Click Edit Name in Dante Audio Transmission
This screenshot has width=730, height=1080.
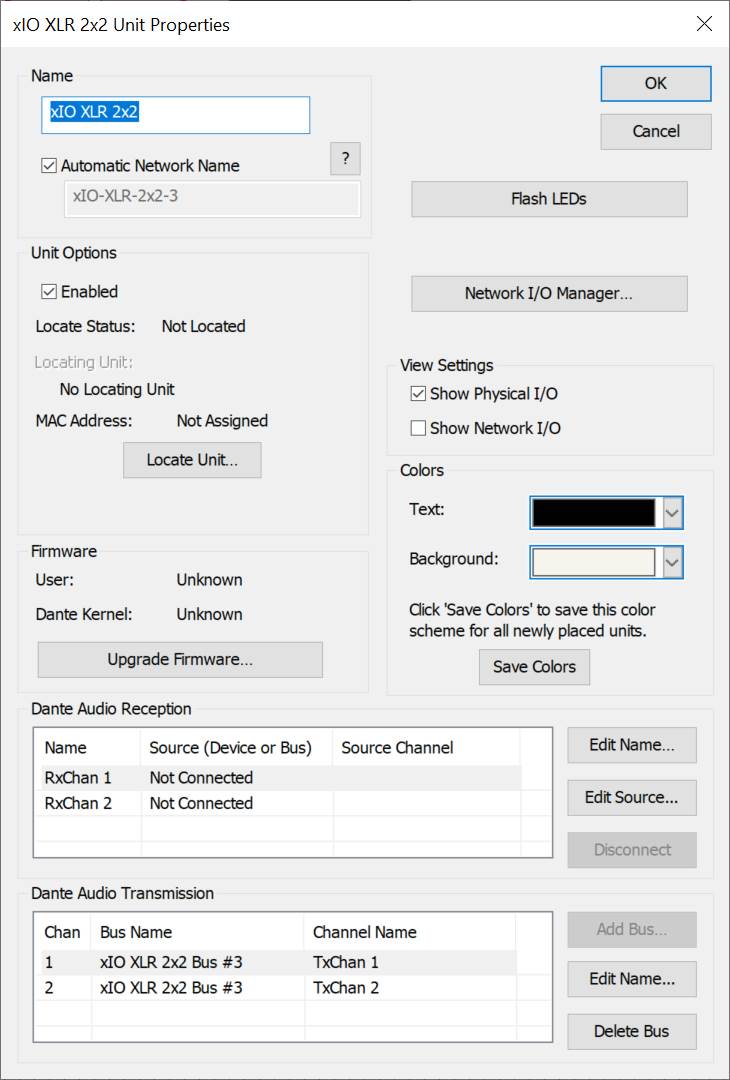point(632,979)
